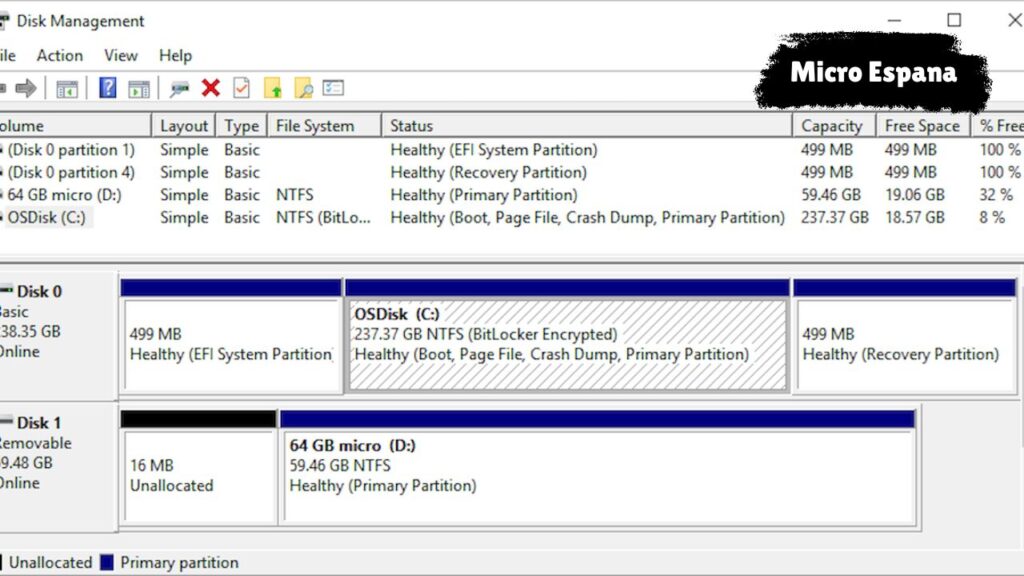
Task: Click the folder with green arrow icon
Action: [x=273, y=88]
